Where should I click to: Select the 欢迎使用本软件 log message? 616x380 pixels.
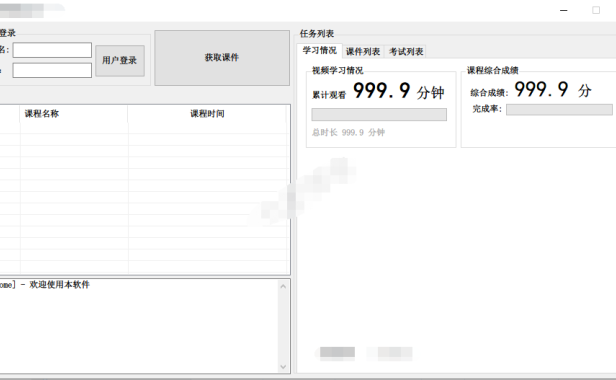59,285
